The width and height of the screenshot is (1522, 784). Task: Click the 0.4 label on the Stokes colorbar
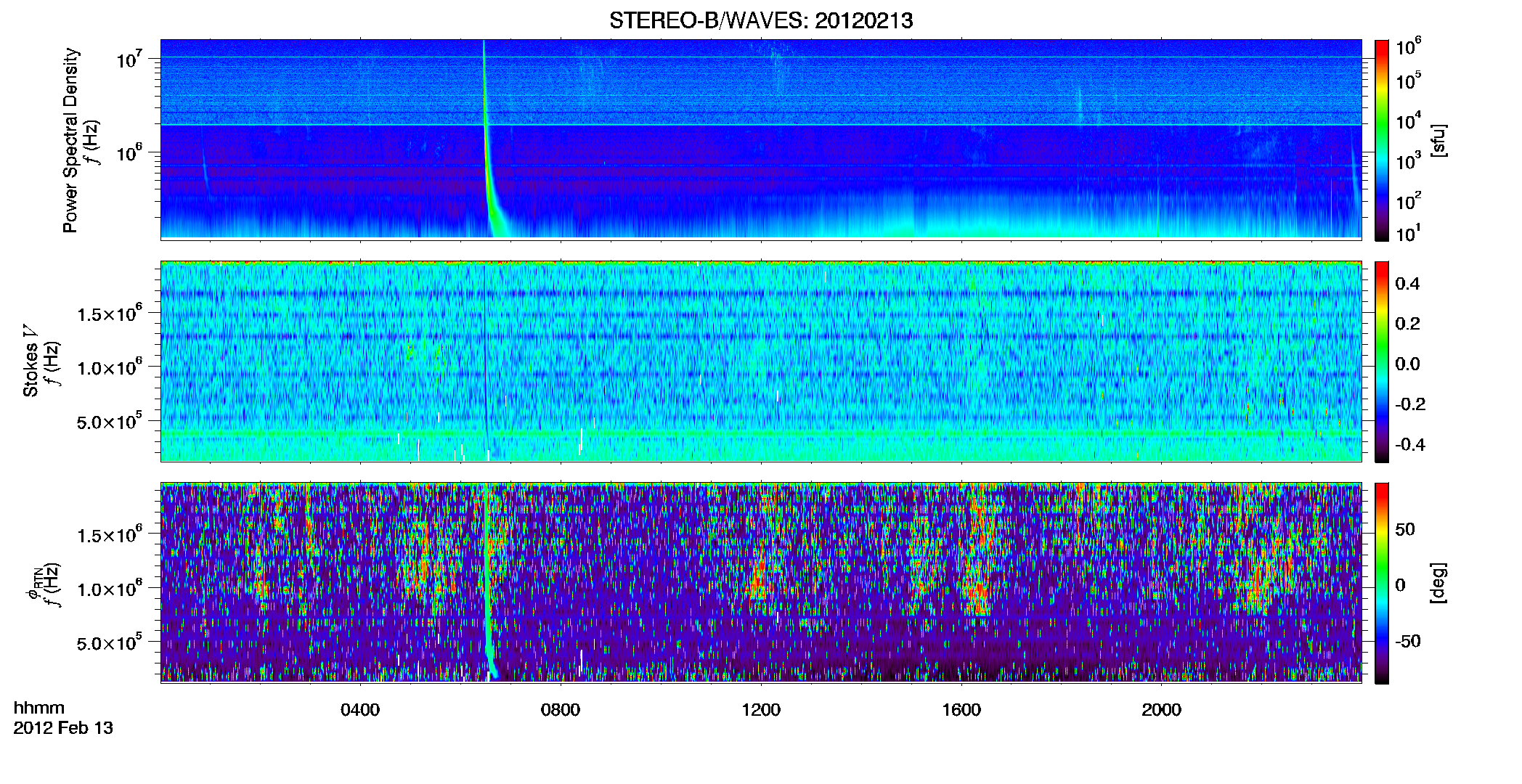click(x=1407, y=284)
